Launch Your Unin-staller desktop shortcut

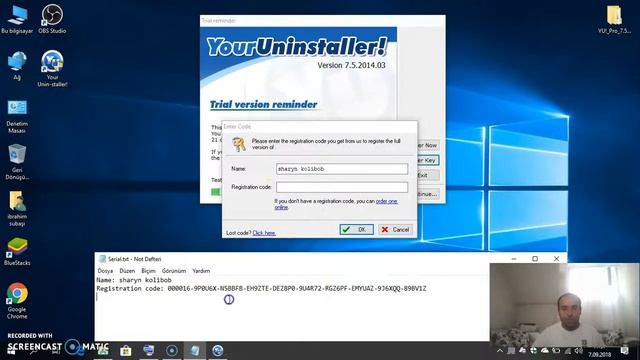52,69
